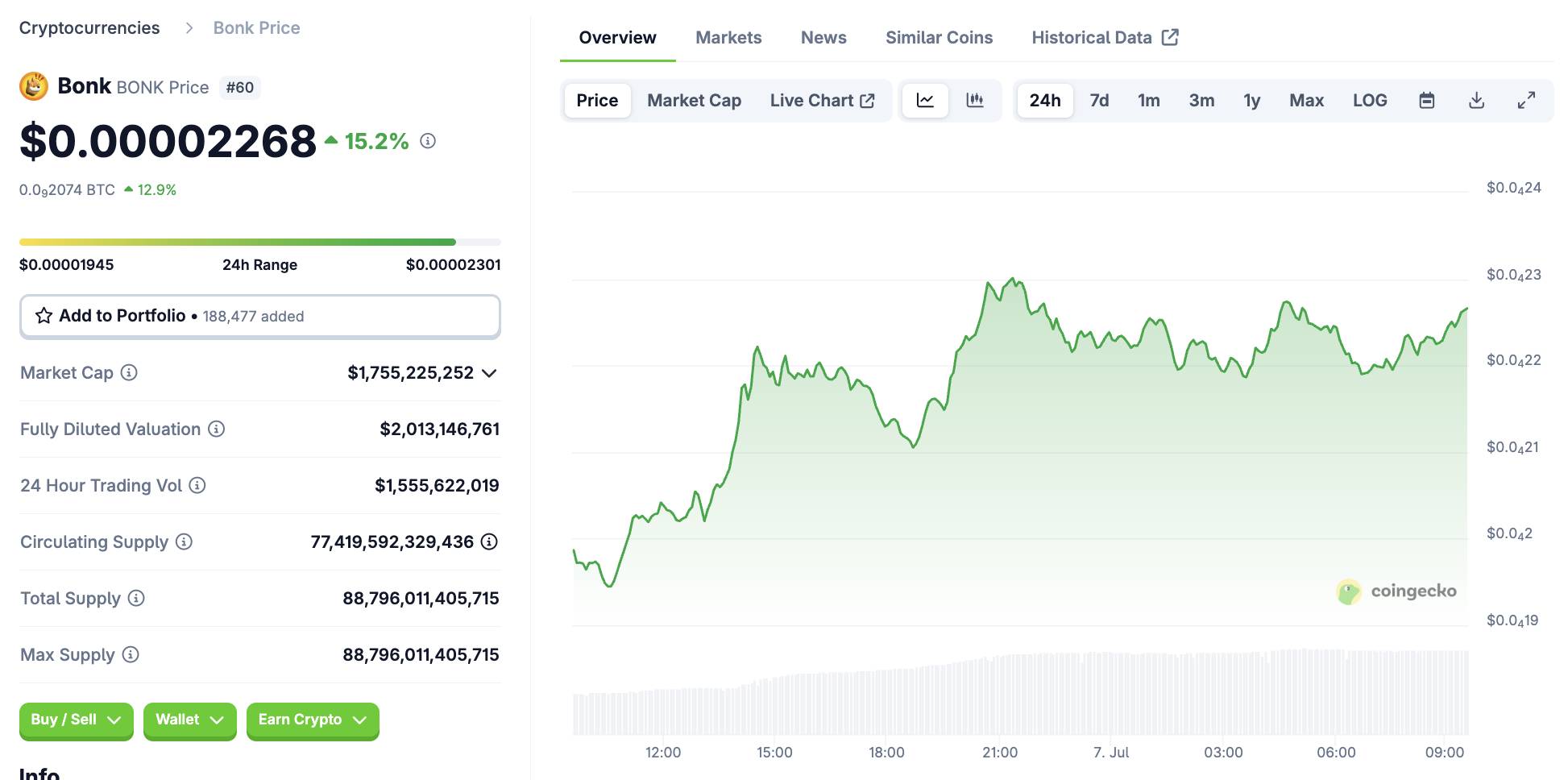Go to Cryptocurrencies breadcrumb link
The width and height of the screenshot is (1568, 780).
(x=89, y=28)
